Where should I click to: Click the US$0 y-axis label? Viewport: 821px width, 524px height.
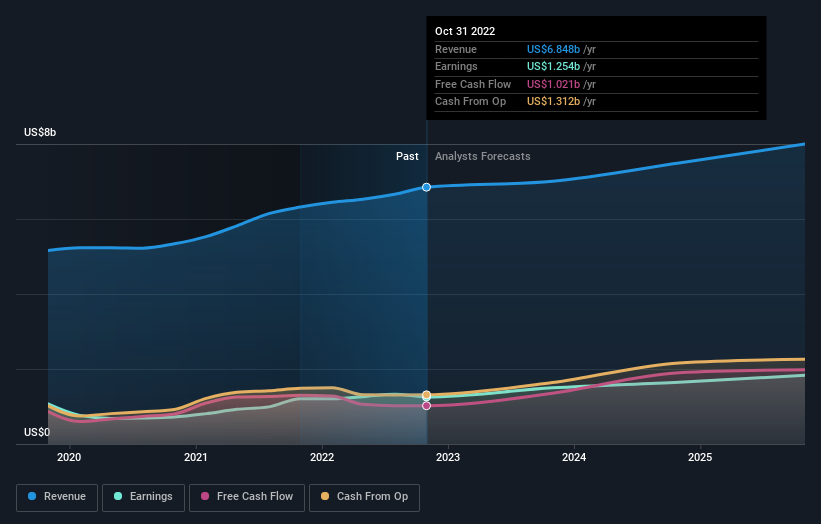click(37, 432)
